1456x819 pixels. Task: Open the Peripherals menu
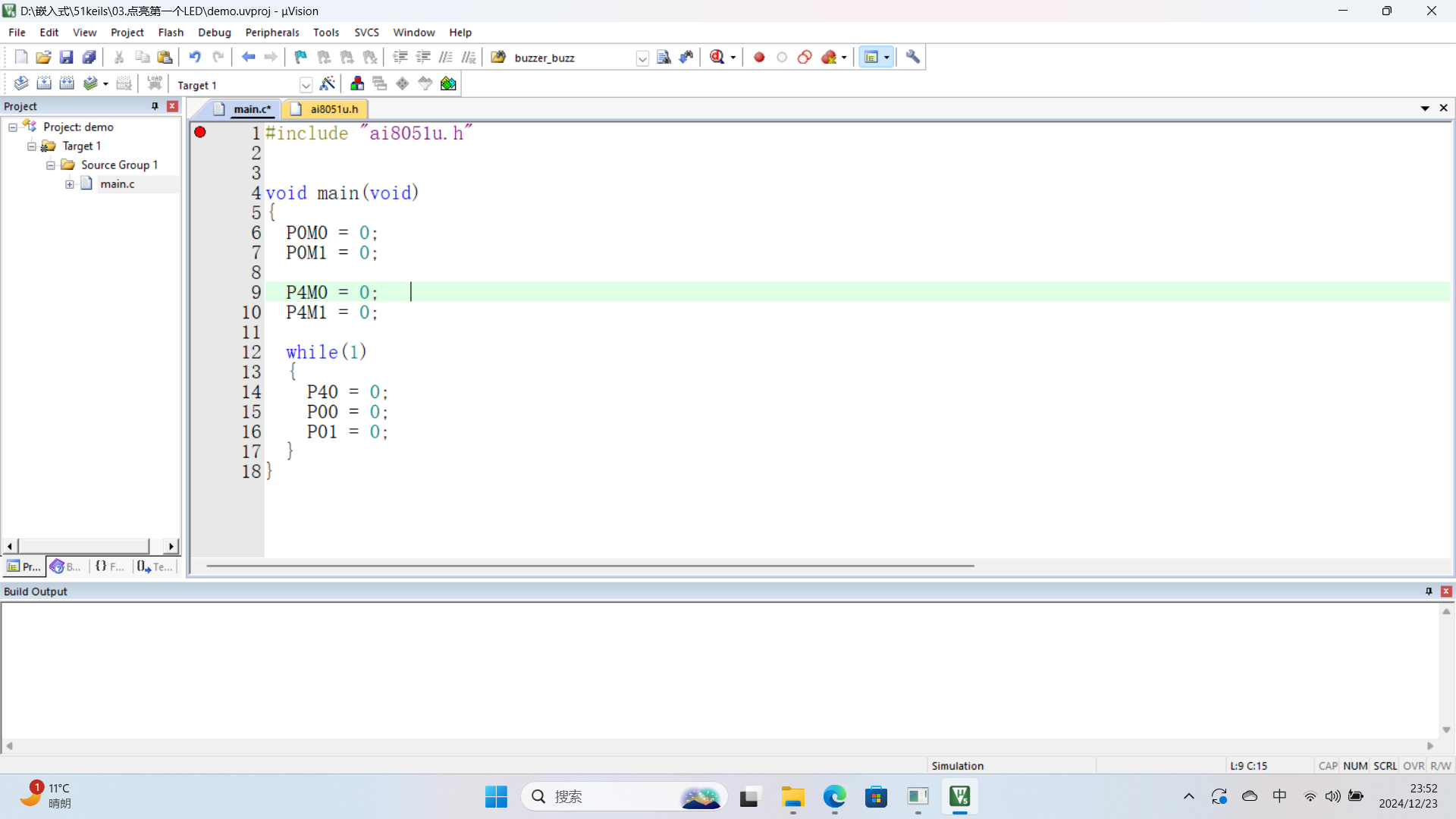click(272, 32)
